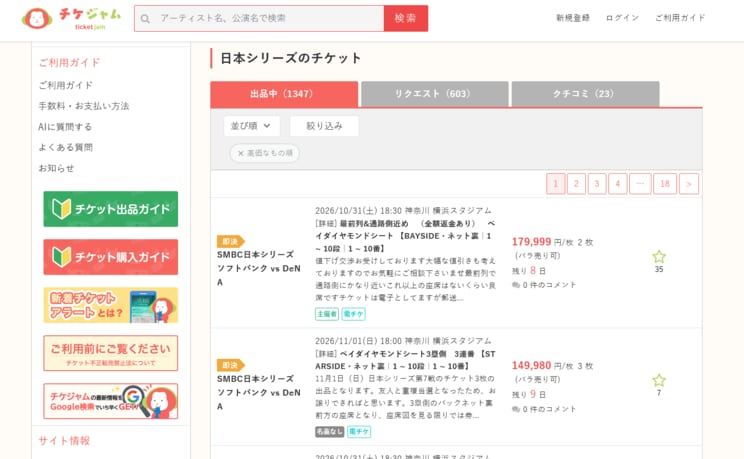Open ご利用ガイド link in sidebar list
744x459 pixels.
(65, 85)
